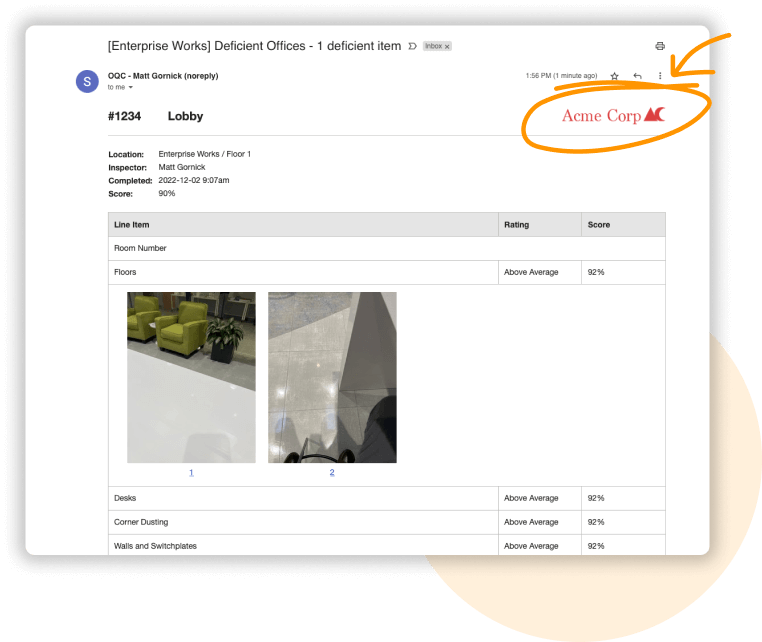The width and height of the screenshot is (762, 642).
Task: Open the three-dot more options menu
Action: click(660, 76)
